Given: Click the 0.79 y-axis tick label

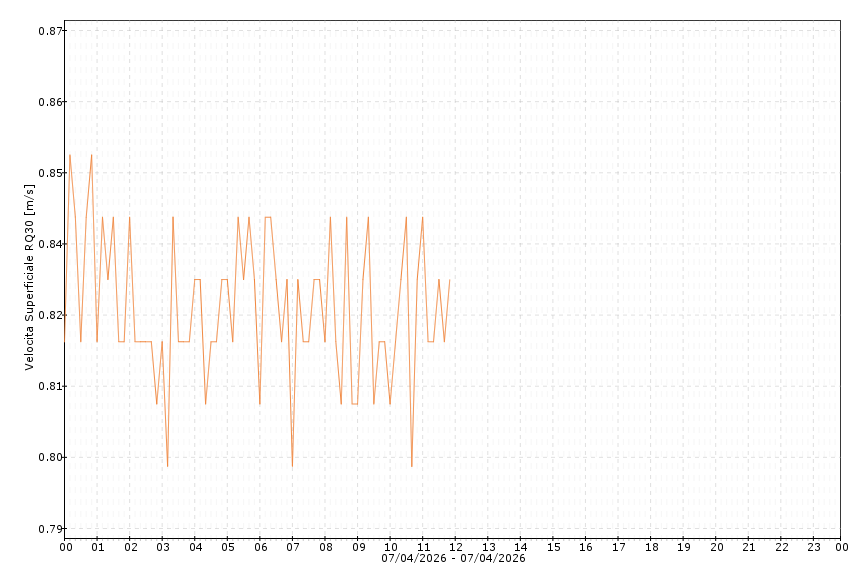Looking at the screenshot, I should 46,529.
